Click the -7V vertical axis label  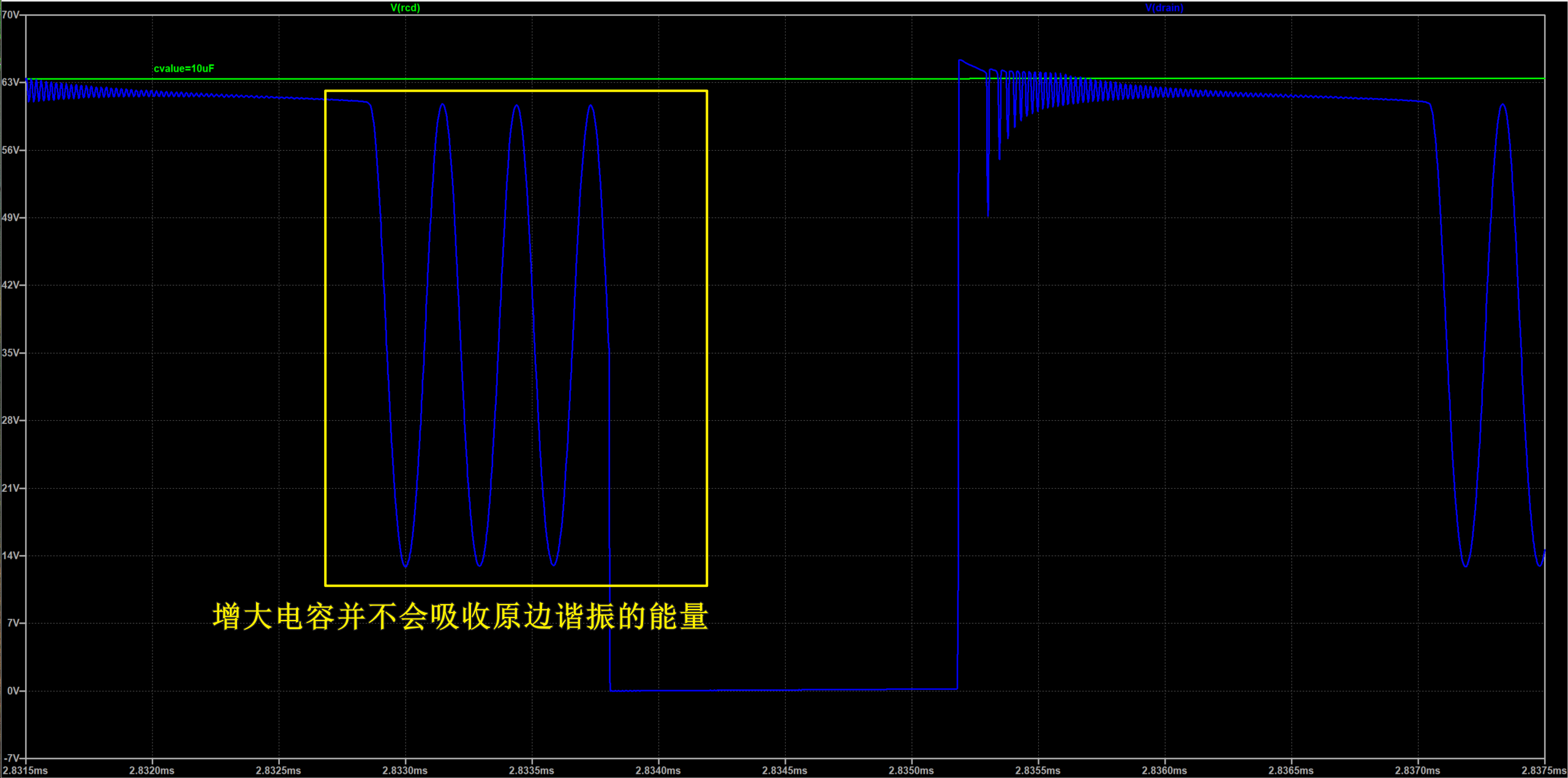coord(12,758)
